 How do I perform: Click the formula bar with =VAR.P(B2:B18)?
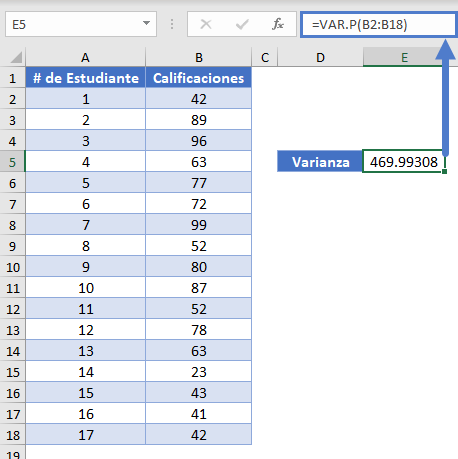pyautogui.click(x=379, y=24)
